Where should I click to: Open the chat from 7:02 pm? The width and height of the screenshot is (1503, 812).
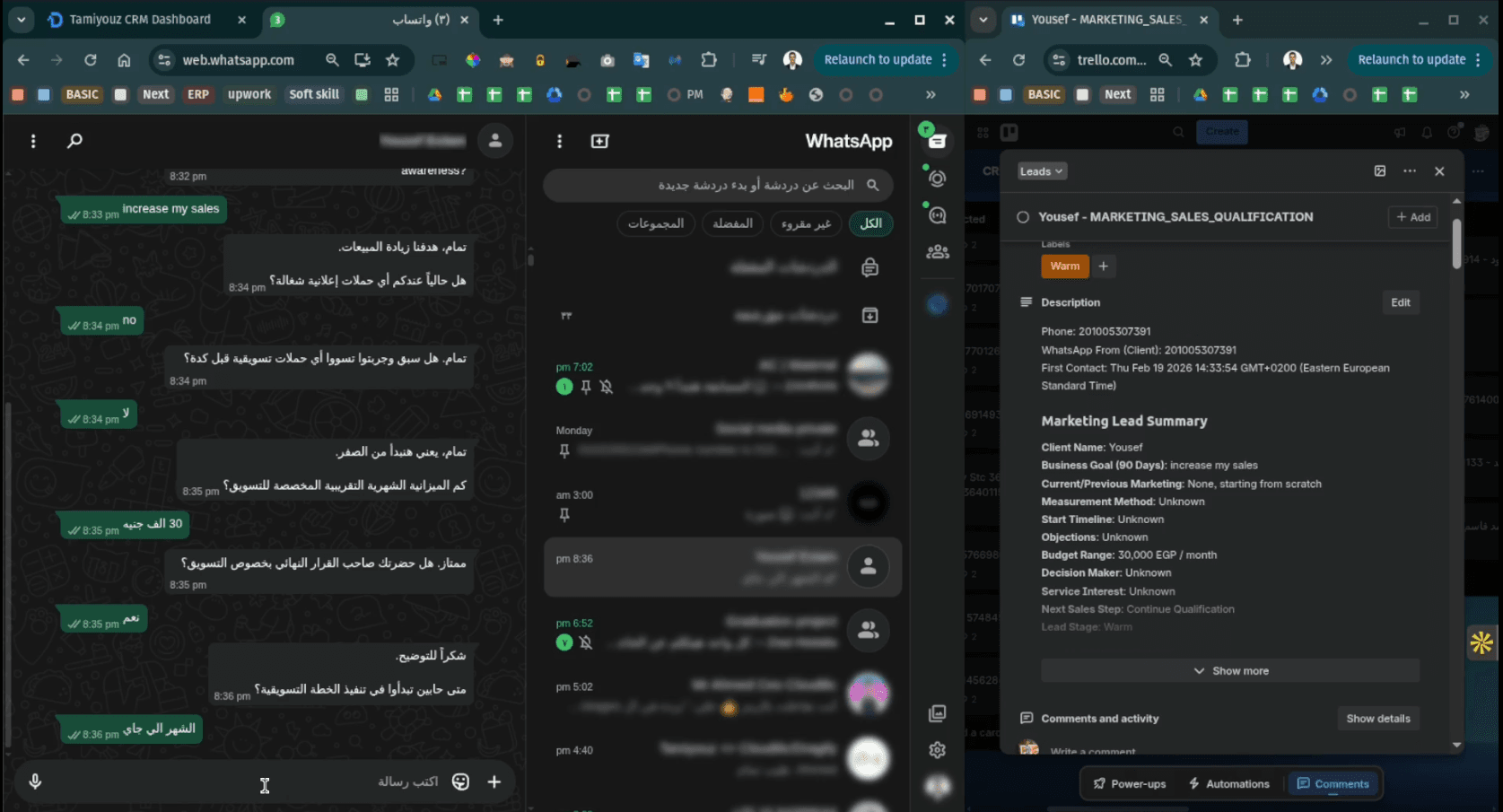point(722,376)
